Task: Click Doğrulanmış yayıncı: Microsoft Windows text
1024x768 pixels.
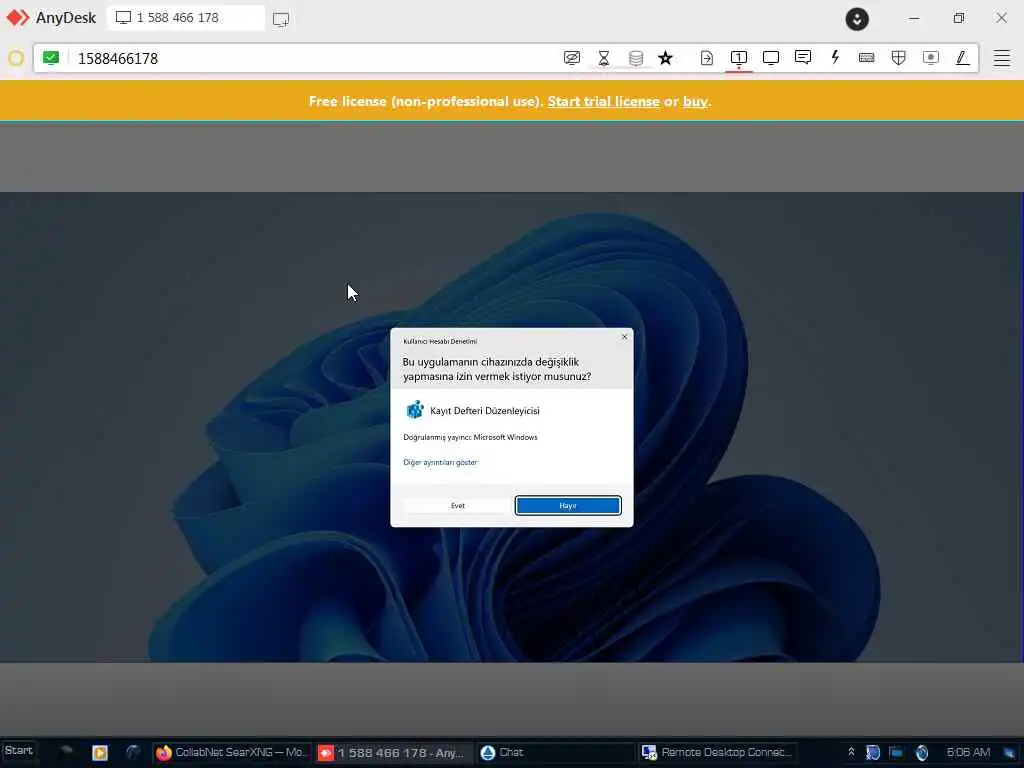Action: [470, 438]
